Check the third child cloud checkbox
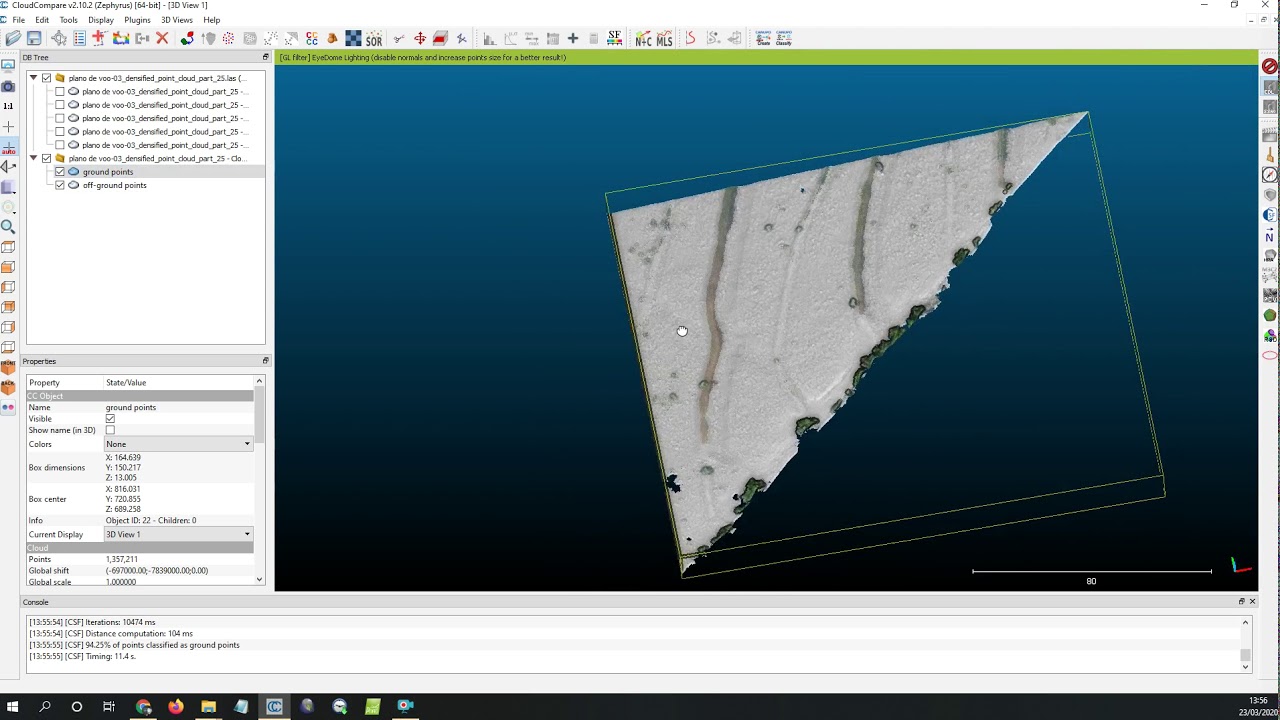This screenshot has height=720, width=1280. (60, 118)
